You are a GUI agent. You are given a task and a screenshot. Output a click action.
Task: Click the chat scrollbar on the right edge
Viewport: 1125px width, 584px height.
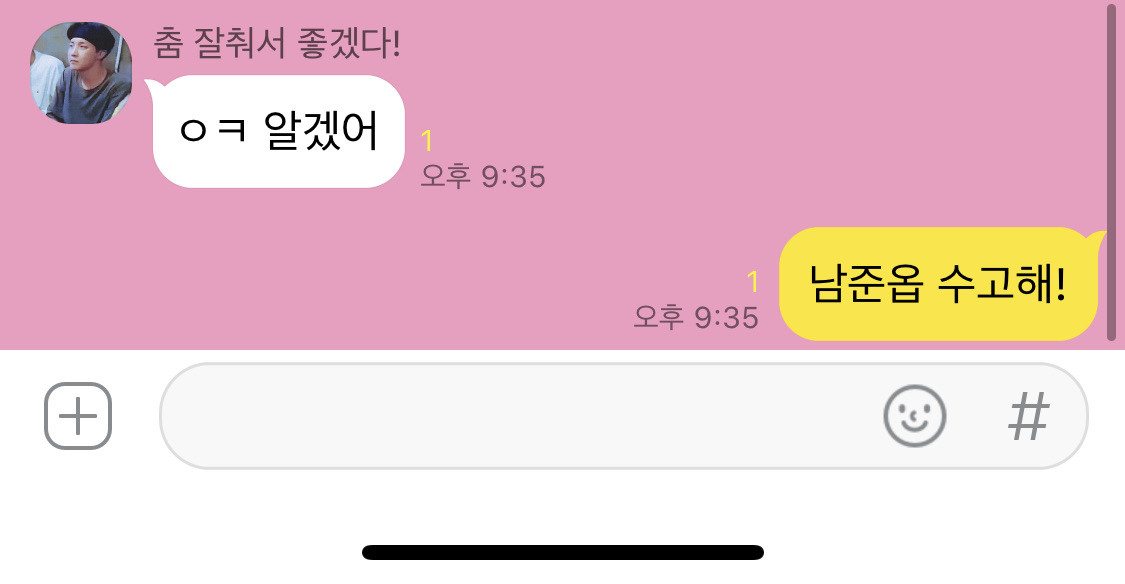pos(1111,165)
